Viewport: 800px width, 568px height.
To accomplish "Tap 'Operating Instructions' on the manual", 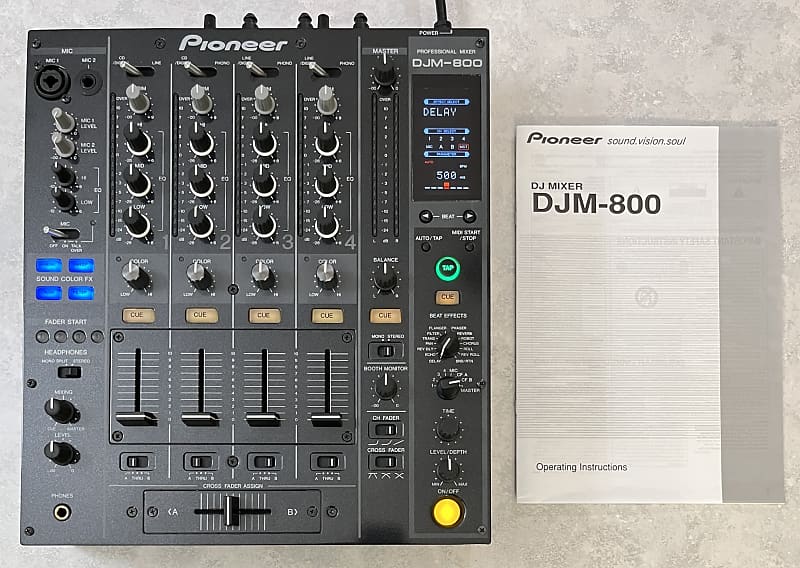I will pos(581,467).
